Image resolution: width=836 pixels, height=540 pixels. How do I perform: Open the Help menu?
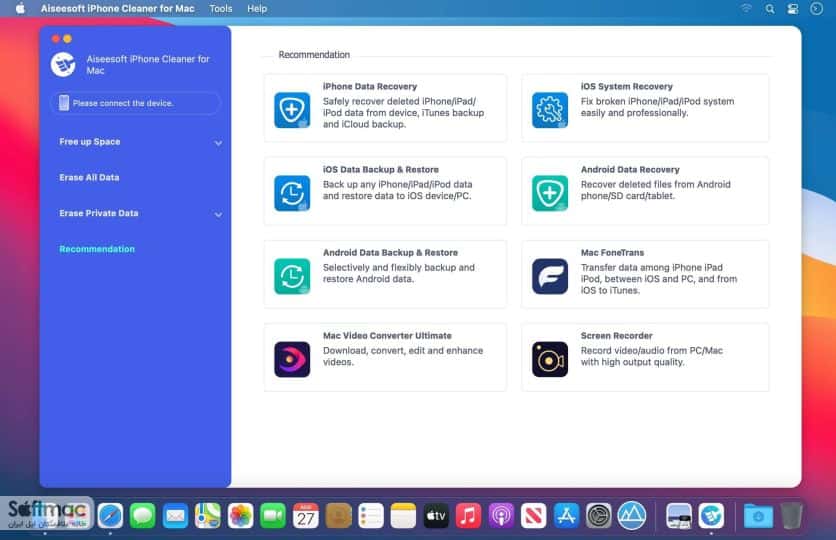click(257, 9)
